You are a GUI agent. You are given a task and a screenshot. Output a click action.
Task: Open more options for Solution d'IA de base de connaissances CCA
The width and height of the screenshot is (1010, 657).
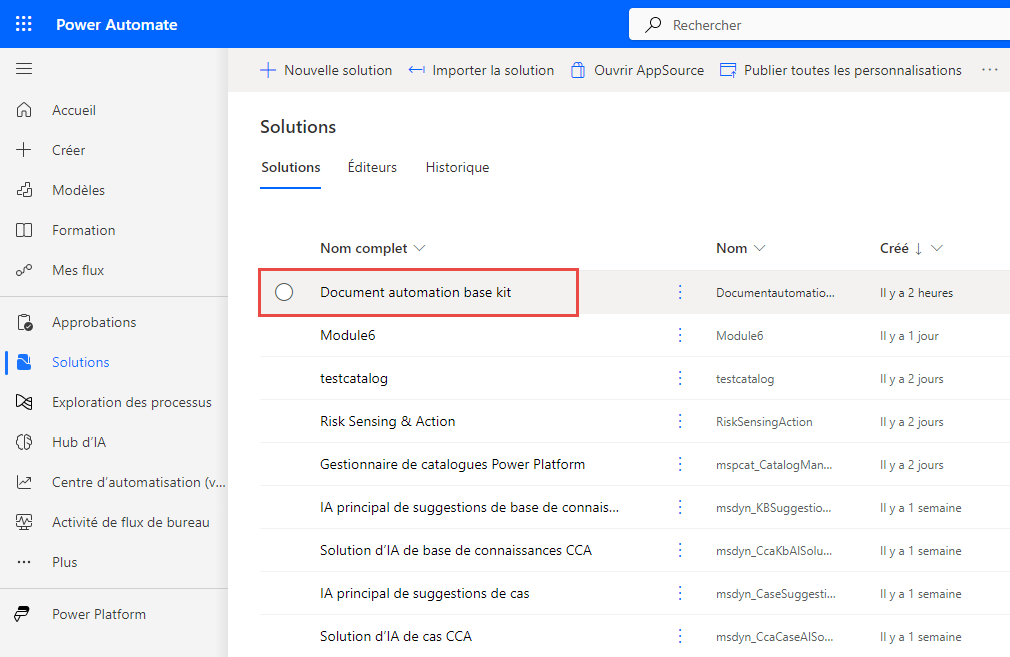point(680,550)
